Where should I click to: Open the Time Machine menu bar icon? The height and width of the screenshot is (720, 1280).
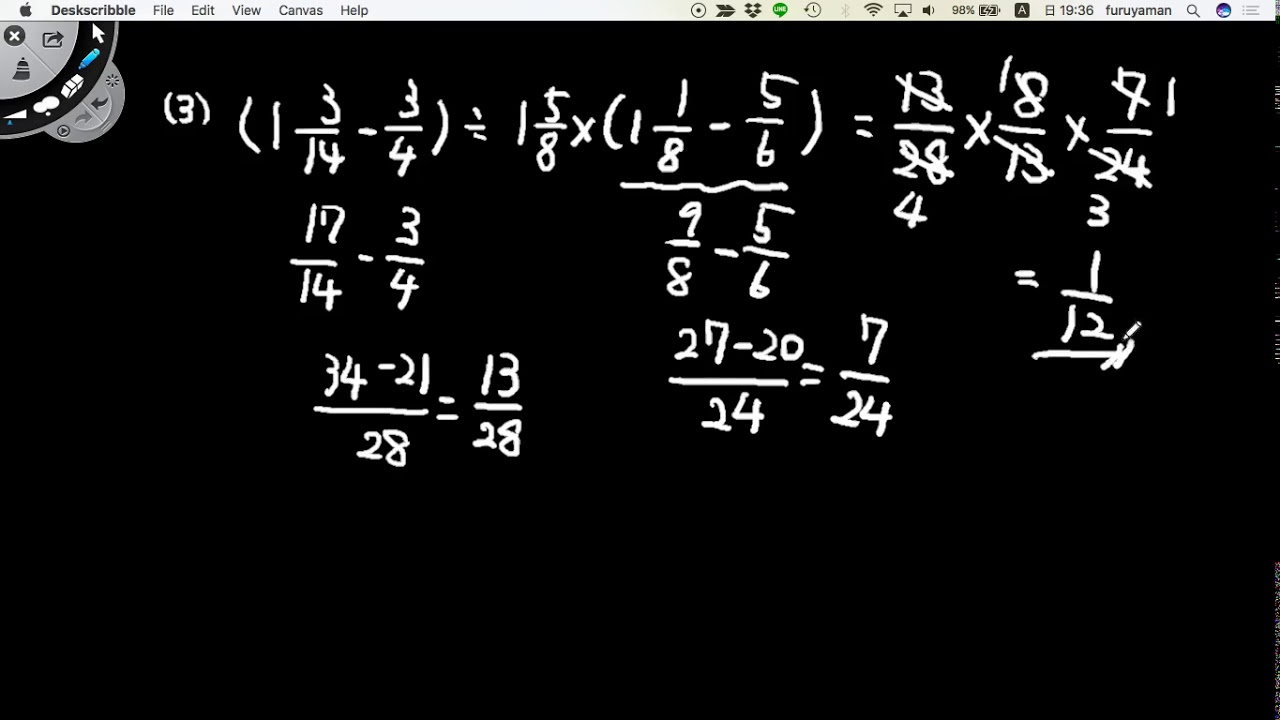813,10
